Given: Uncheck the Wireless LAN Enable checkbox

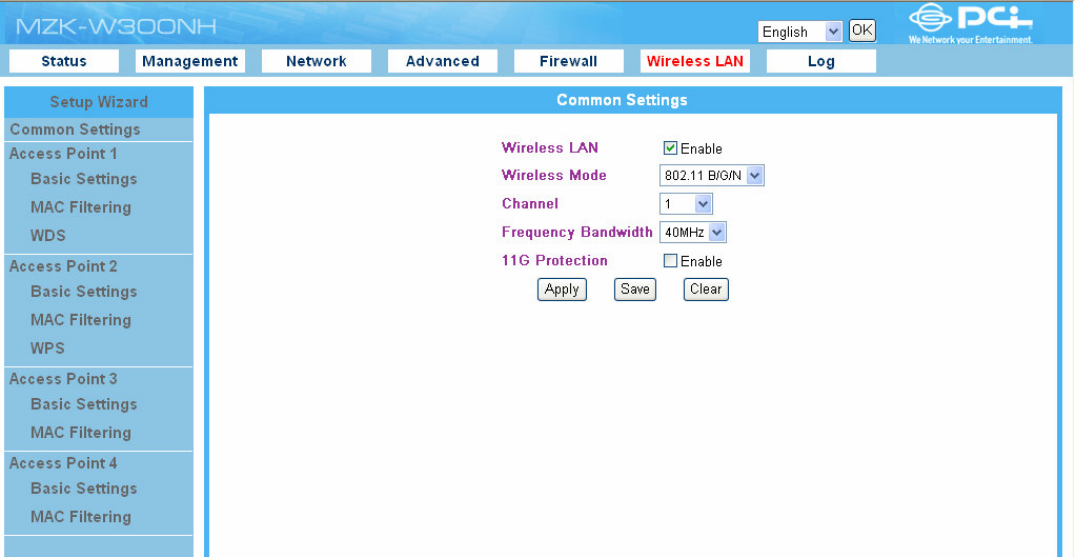Looking at the screenshot, I should tap(671, 148).
